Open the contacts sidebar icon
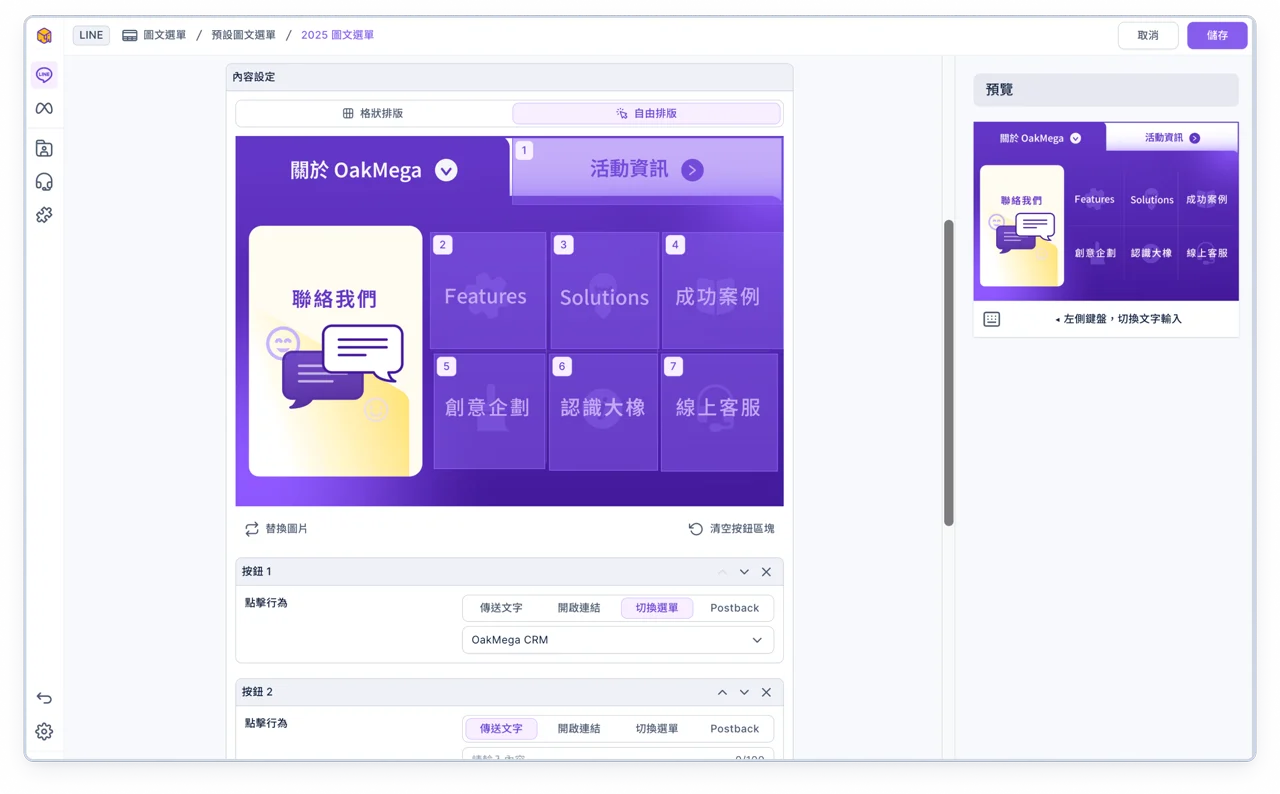The width and height of the screenshot is (1280, 794). 44,149
